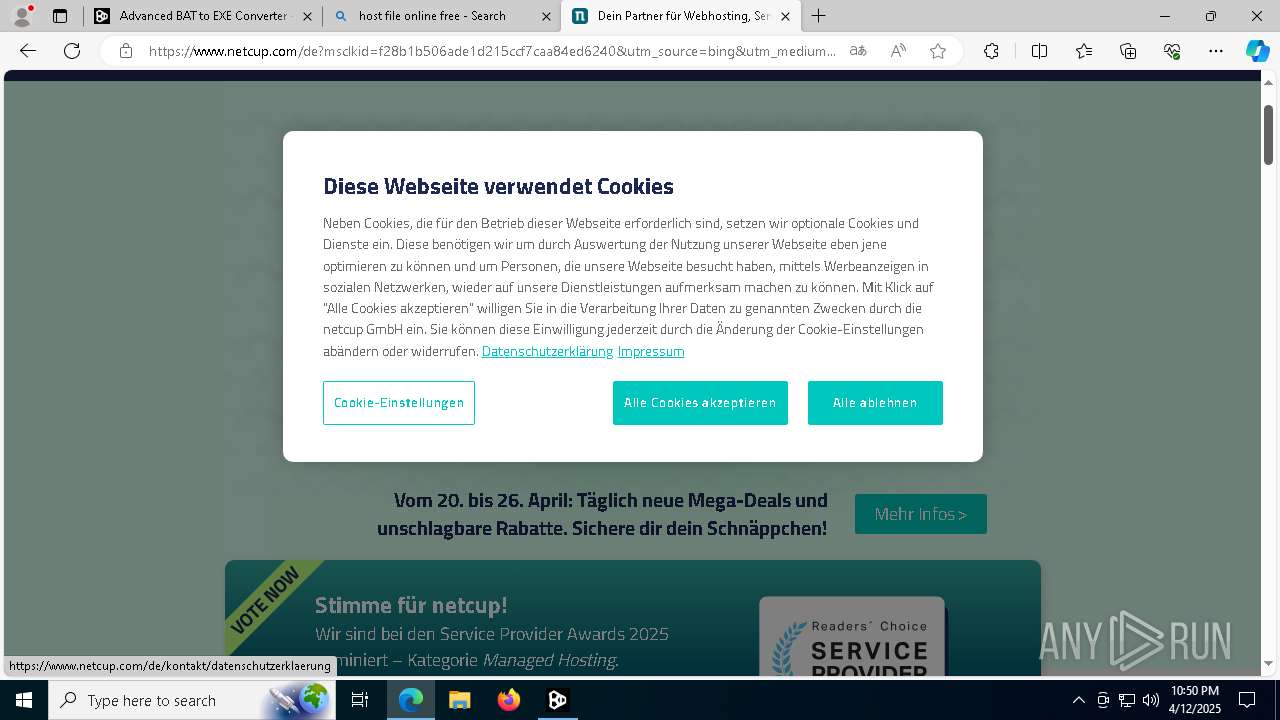The image size is (1280, 720).
Task: Open Copilot icon in Edge toolbar
Action: tap(1257, 51)
